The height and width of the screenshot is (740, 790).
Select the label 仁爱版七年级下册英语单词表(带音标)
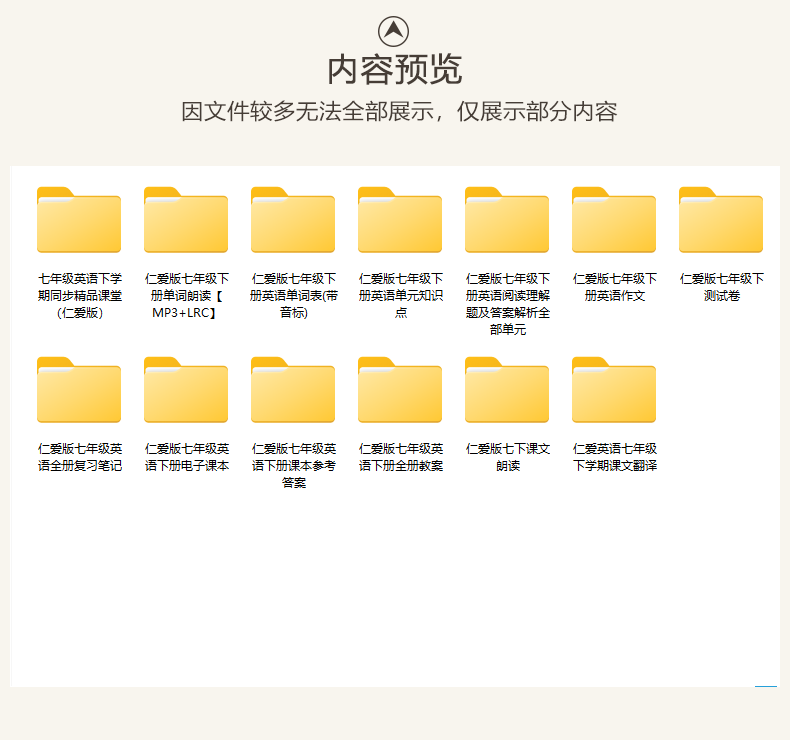pos(294,296)
